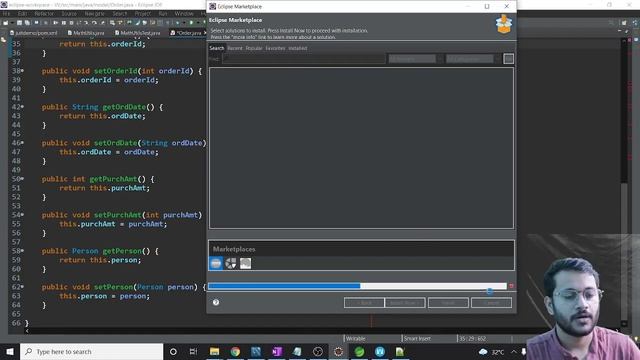The height and width of the screenshot is (360, 640).
Task: Collapse the setPurchAmt method at line 54
Action: (22, 215)
